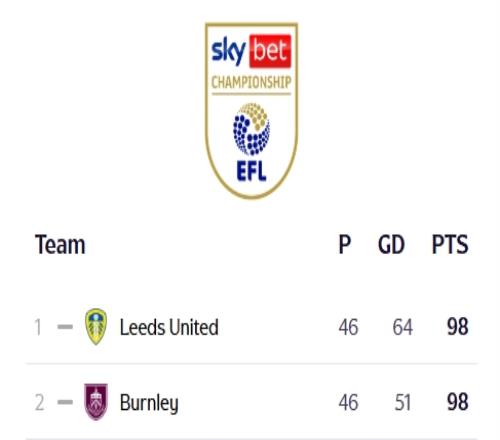Click the red 'bet' badge in logo
This screenshot has height=440, width=500.
pos(270,51)
